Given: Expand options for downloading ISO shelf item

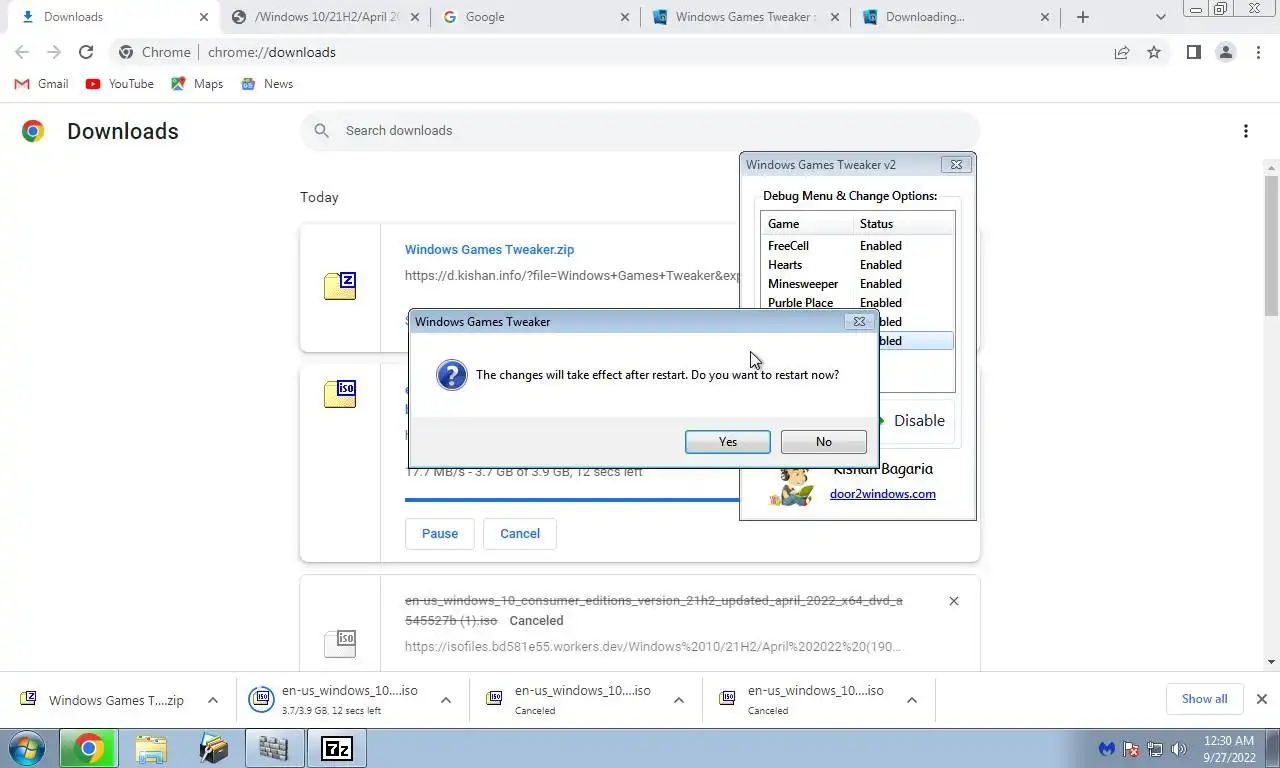Looking at the screenshot, I should tap(446, 700).
